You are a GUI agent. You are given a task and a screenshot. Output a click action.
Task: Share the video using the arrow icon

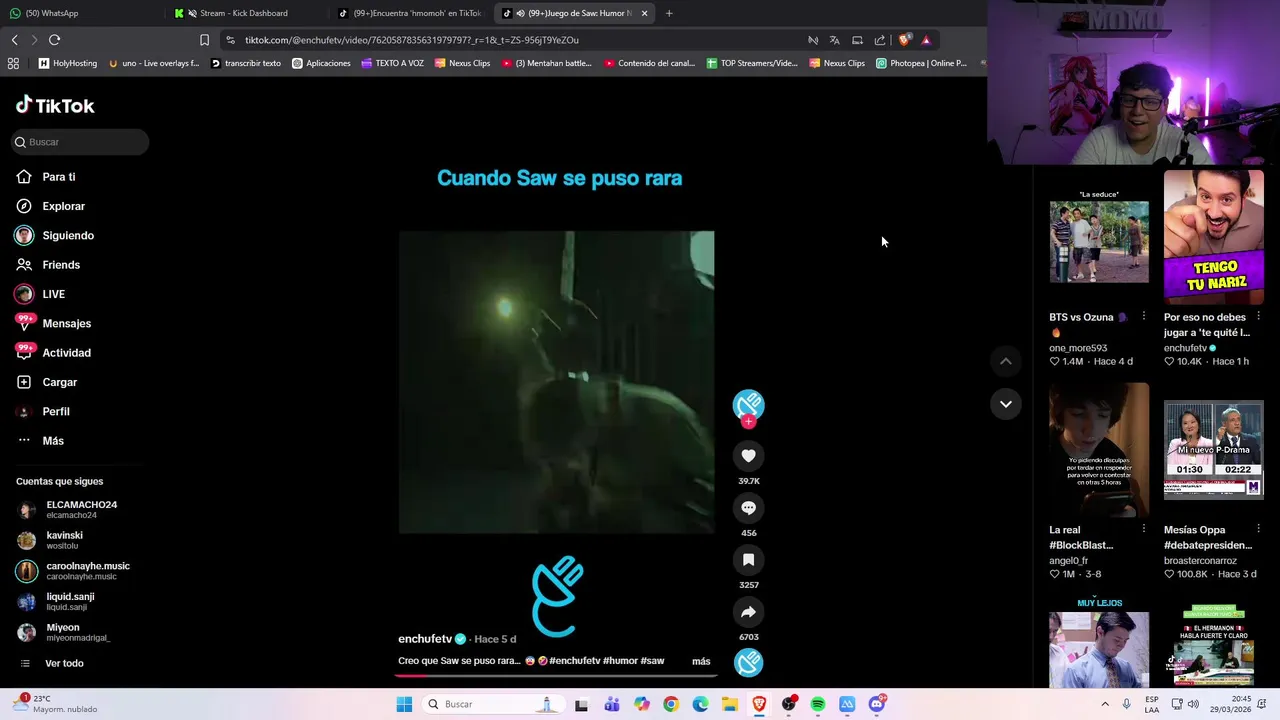tap(748, 612)
